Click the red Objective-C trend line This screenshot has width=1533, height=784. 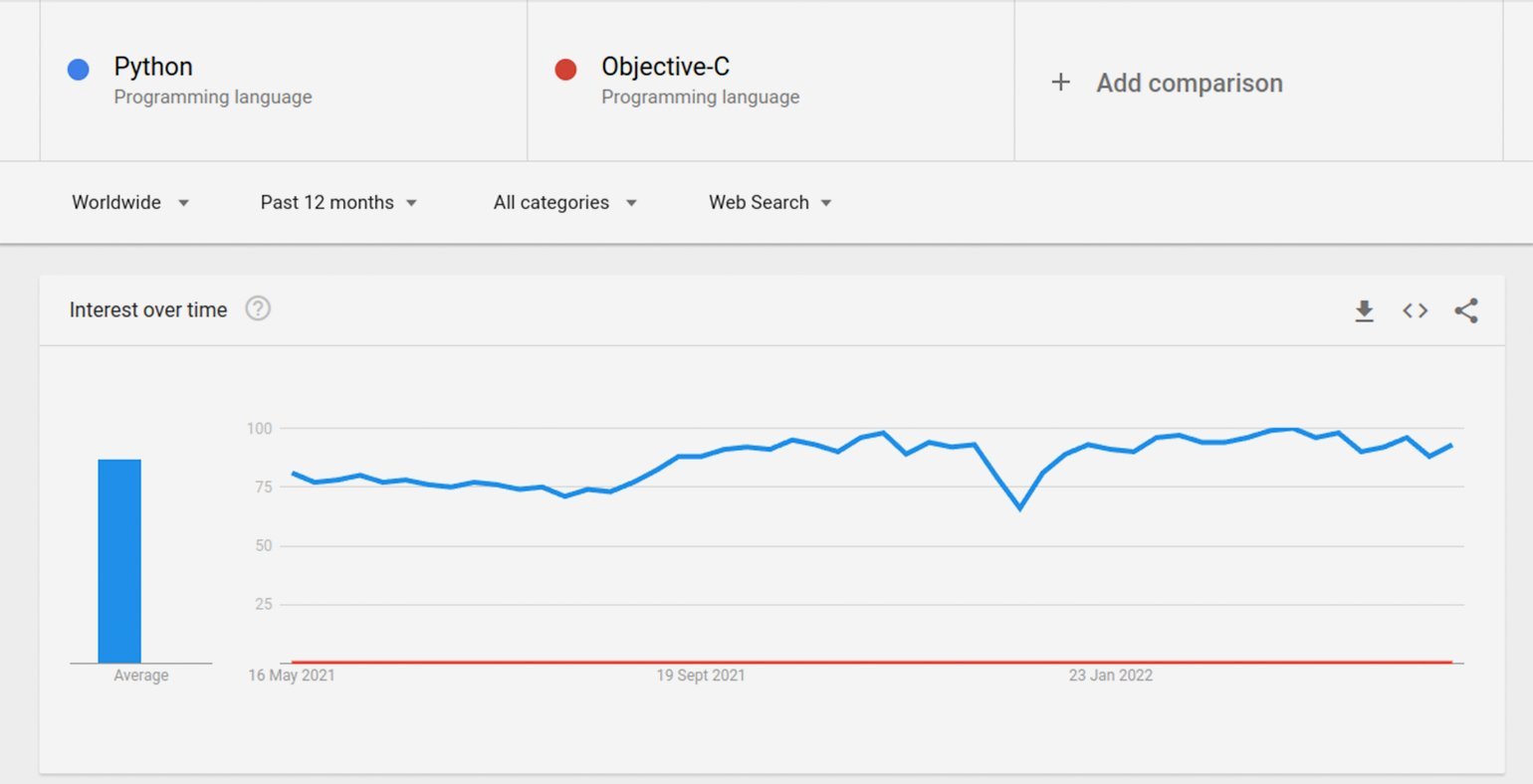[x=872, y=662]
